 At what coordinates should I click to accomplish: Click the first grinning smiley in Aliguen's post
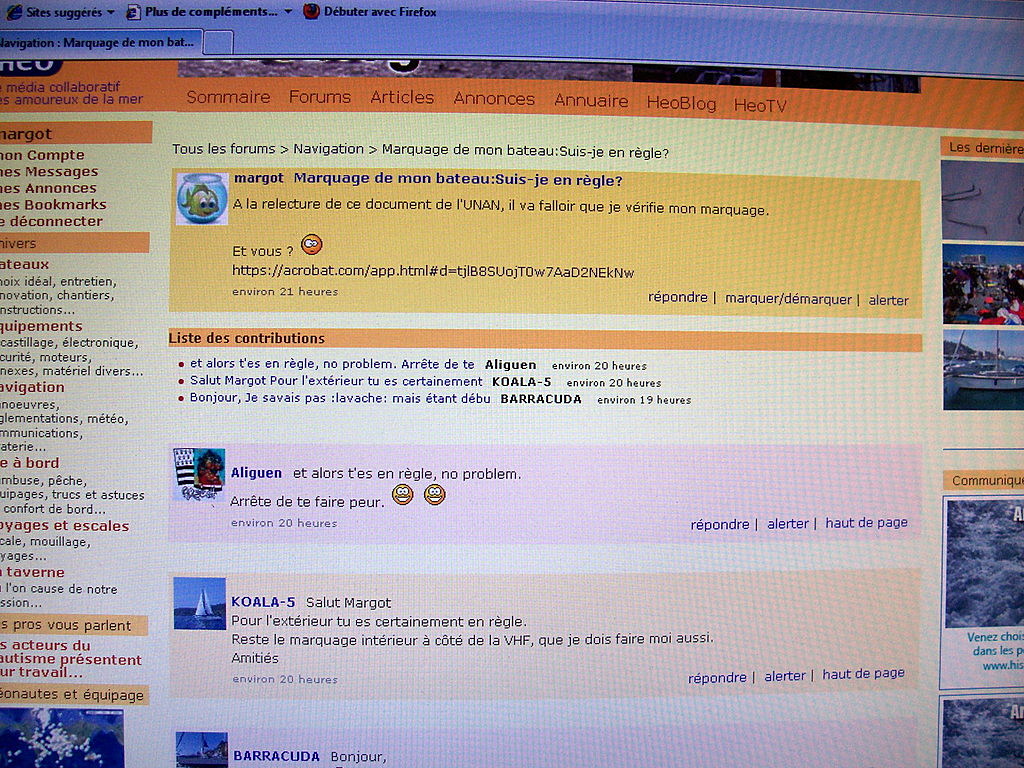click(x=403, y=494)
